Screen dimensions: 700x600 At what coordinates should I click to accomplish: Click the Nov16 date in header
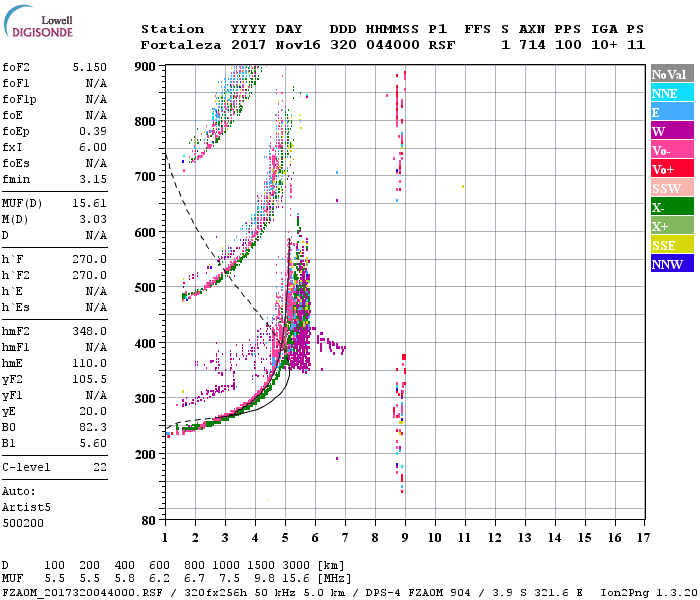click(x=298, y=45)
